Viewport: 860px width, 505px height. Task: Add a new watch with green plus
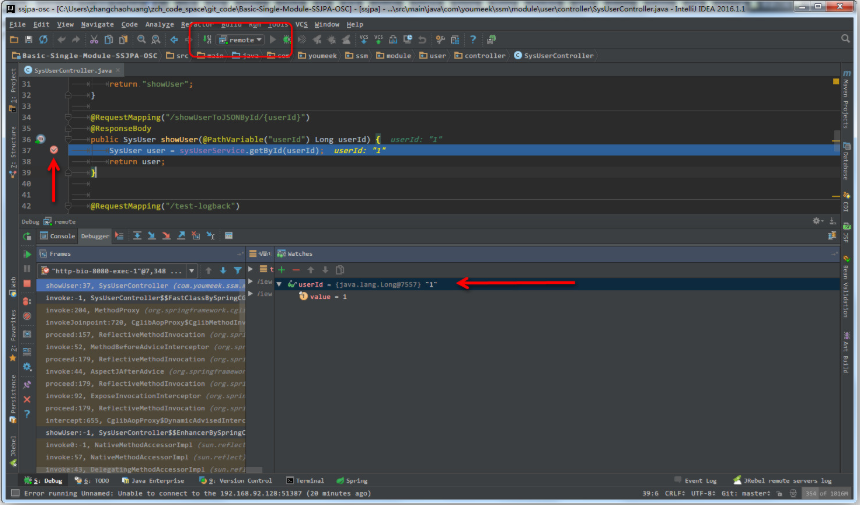[x=282, y=270]
